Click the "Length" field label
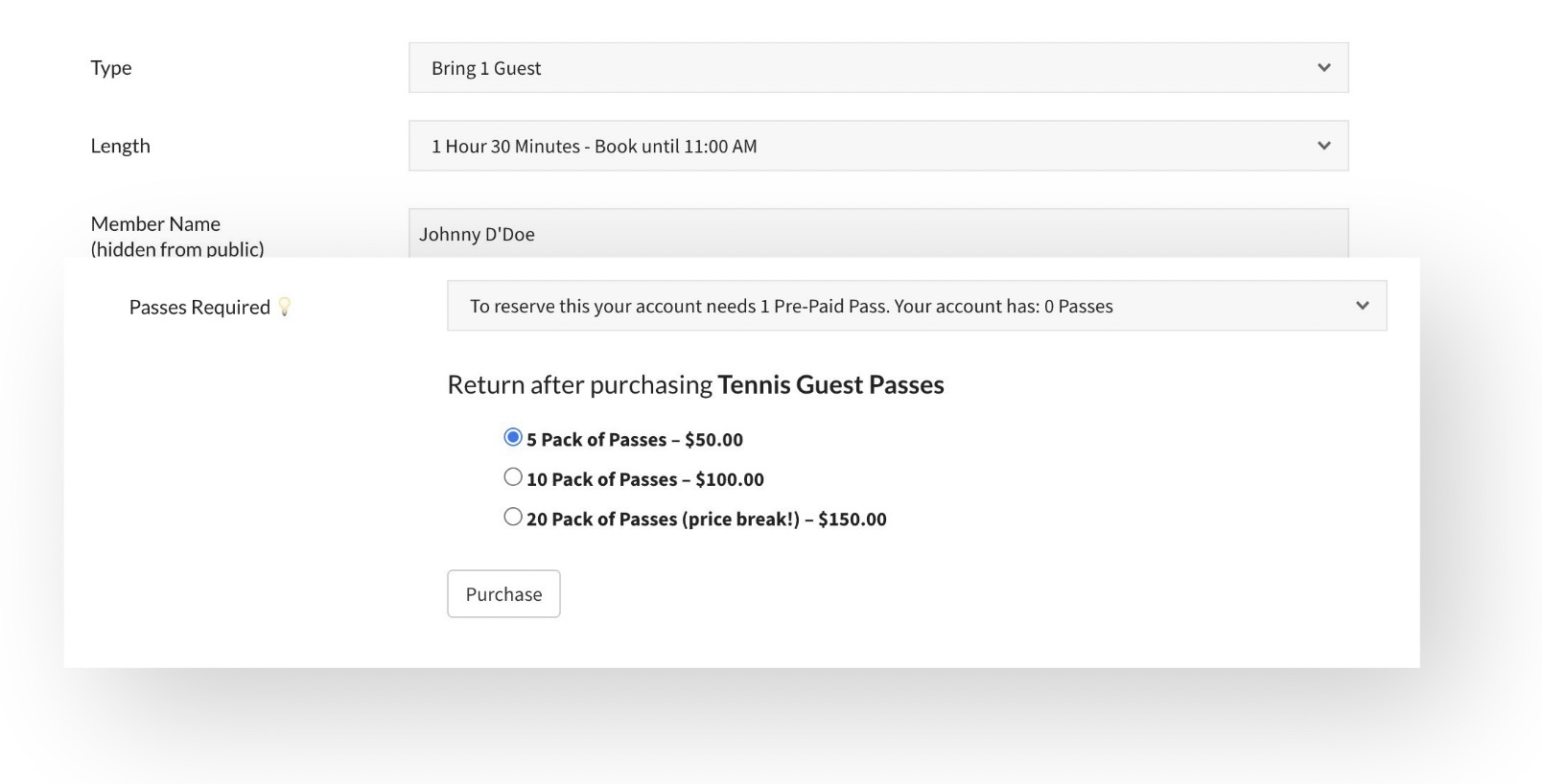This screenshot has height=784, width=1542. pyautogui.click(x=120, y=146)
